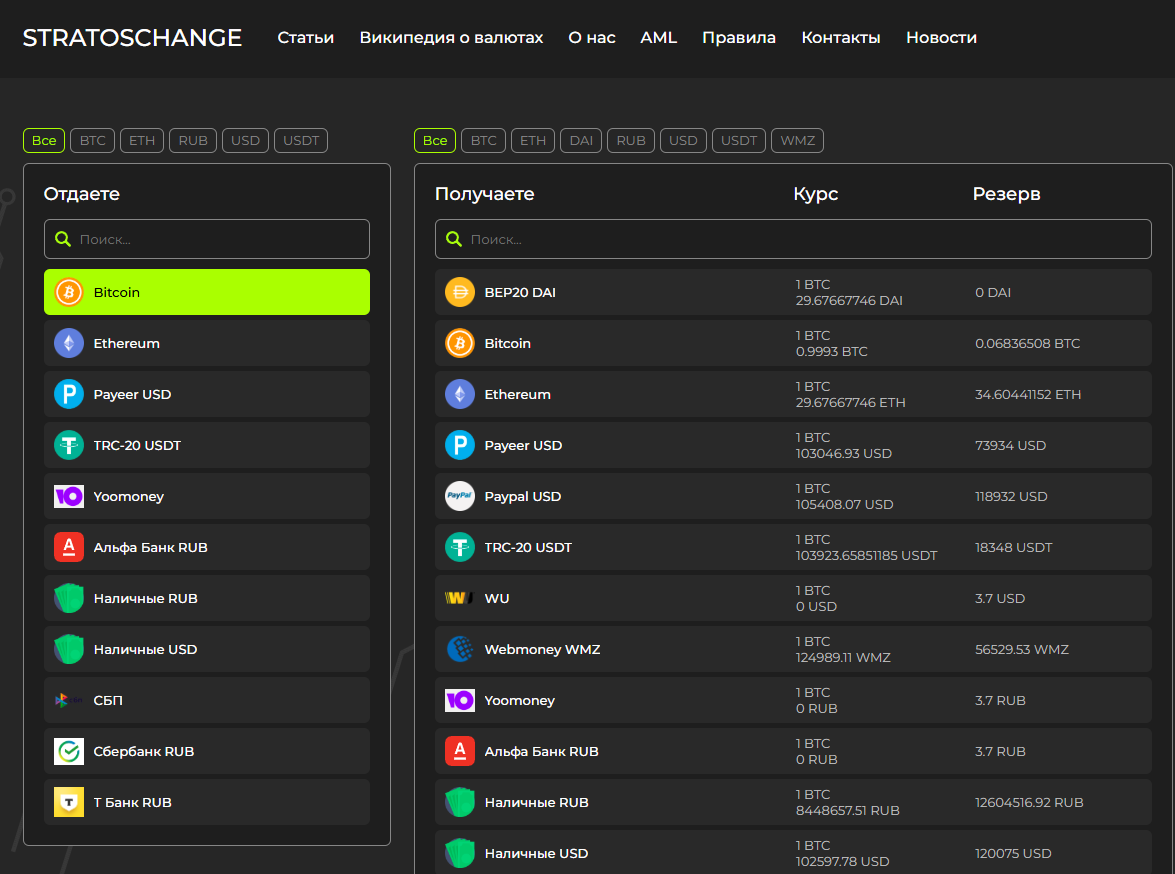Viewport: 1175px width, 874px height.
Task: Click the СБП payment system icon
Action: tap(69, 700)
